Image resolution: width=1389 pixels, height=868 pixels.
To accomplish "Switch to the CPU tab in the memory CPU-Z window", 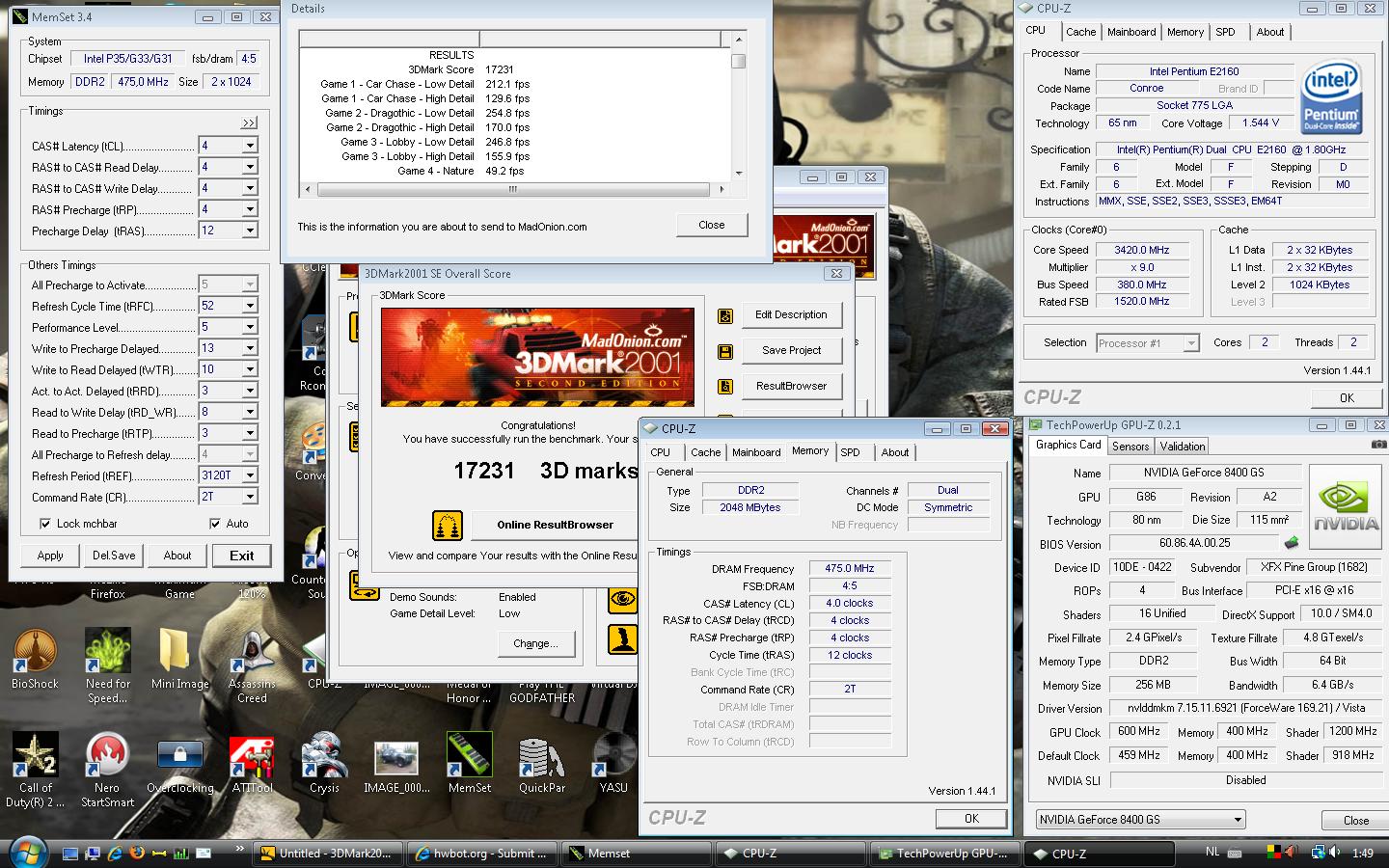I will tap(661, 452).
